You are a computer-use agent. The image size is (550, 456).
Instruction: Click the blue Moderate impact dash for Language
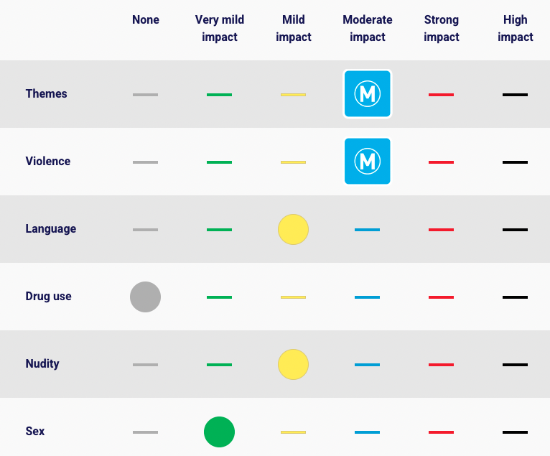pos(367,230)
